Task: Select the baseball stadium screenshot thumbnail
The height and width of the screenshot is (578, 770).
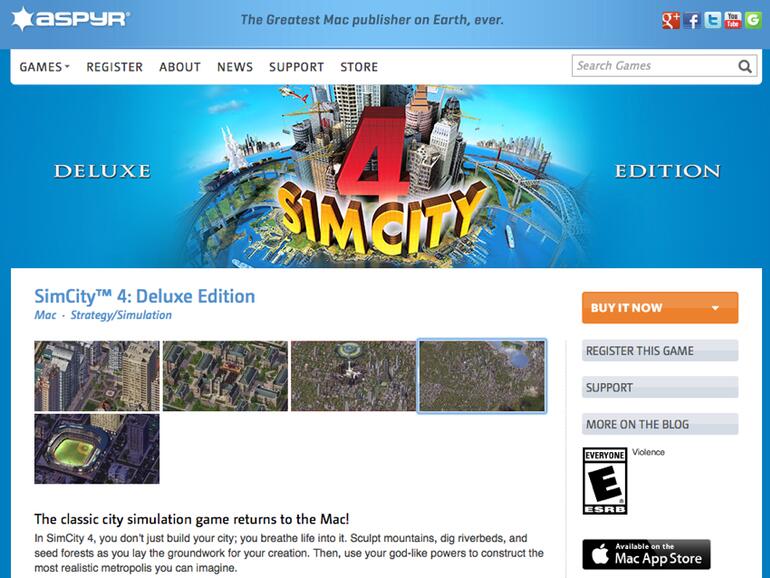Action: (x=97, y=449)
